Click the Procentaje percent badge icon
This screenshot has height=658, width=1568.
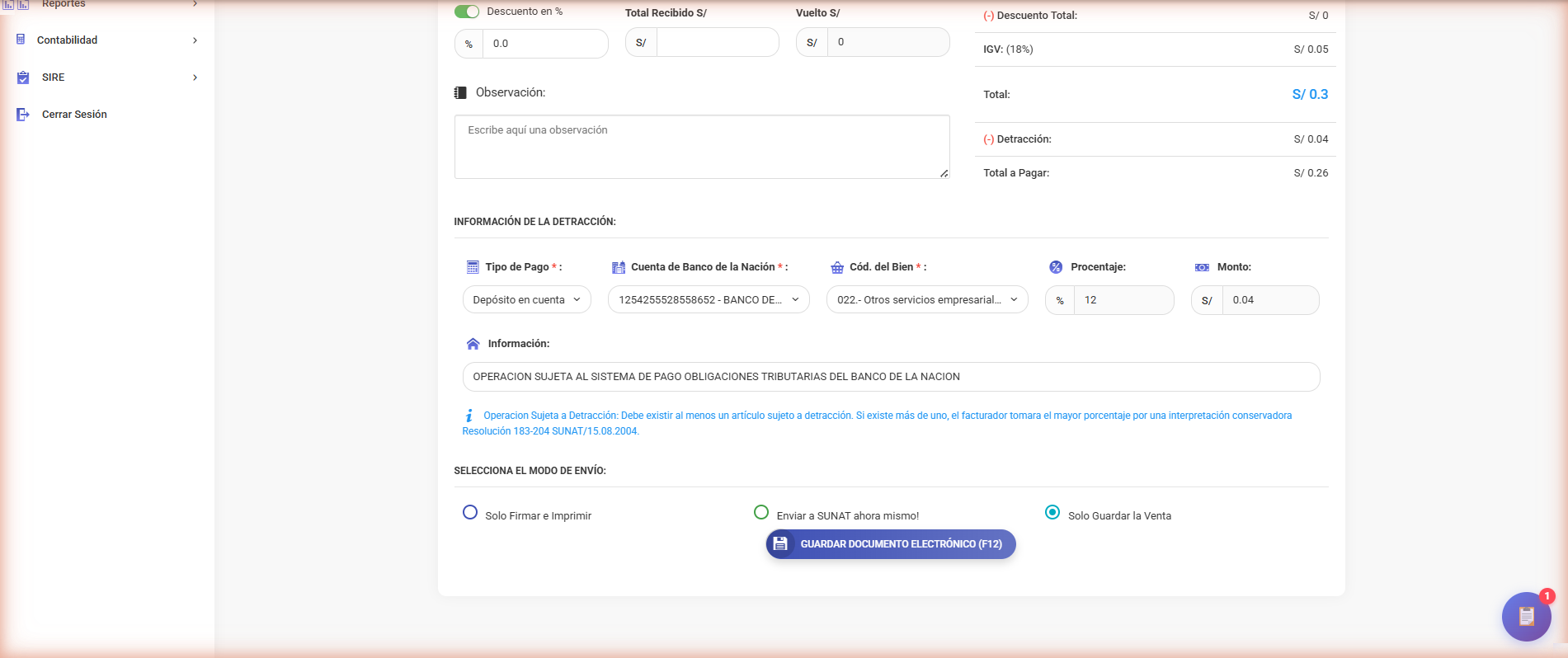pyautogui.click(x=1056, y=267)
